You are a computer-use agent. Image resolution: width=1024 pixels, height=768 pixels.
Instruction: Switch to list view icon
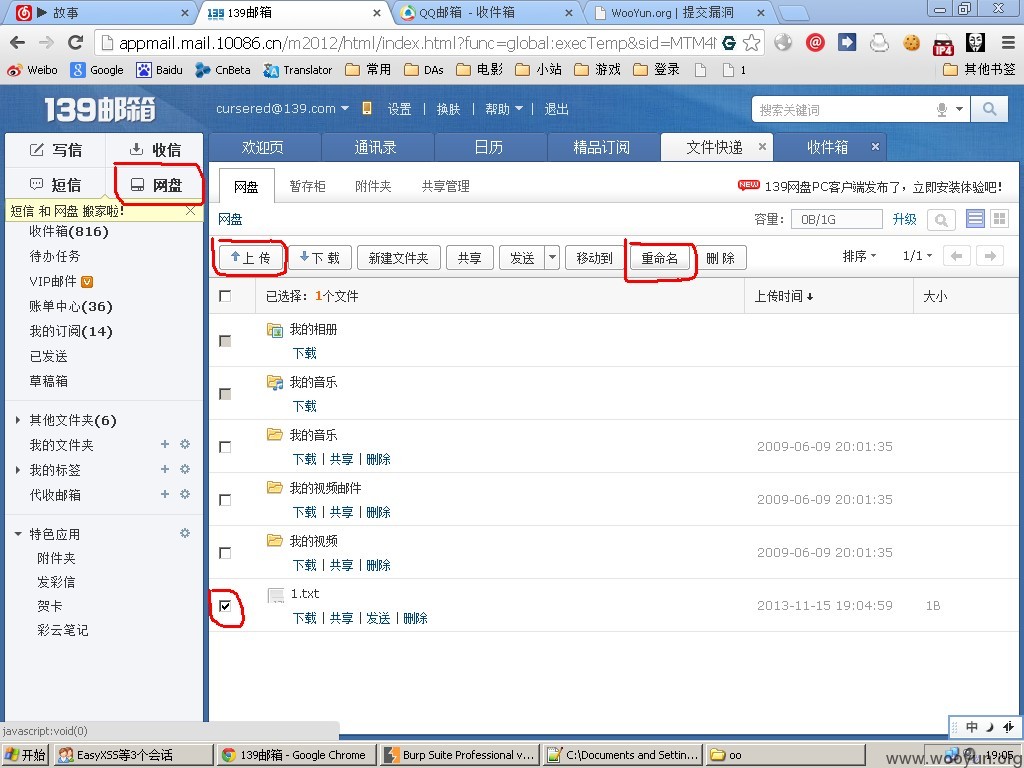[x=975, y=219]
